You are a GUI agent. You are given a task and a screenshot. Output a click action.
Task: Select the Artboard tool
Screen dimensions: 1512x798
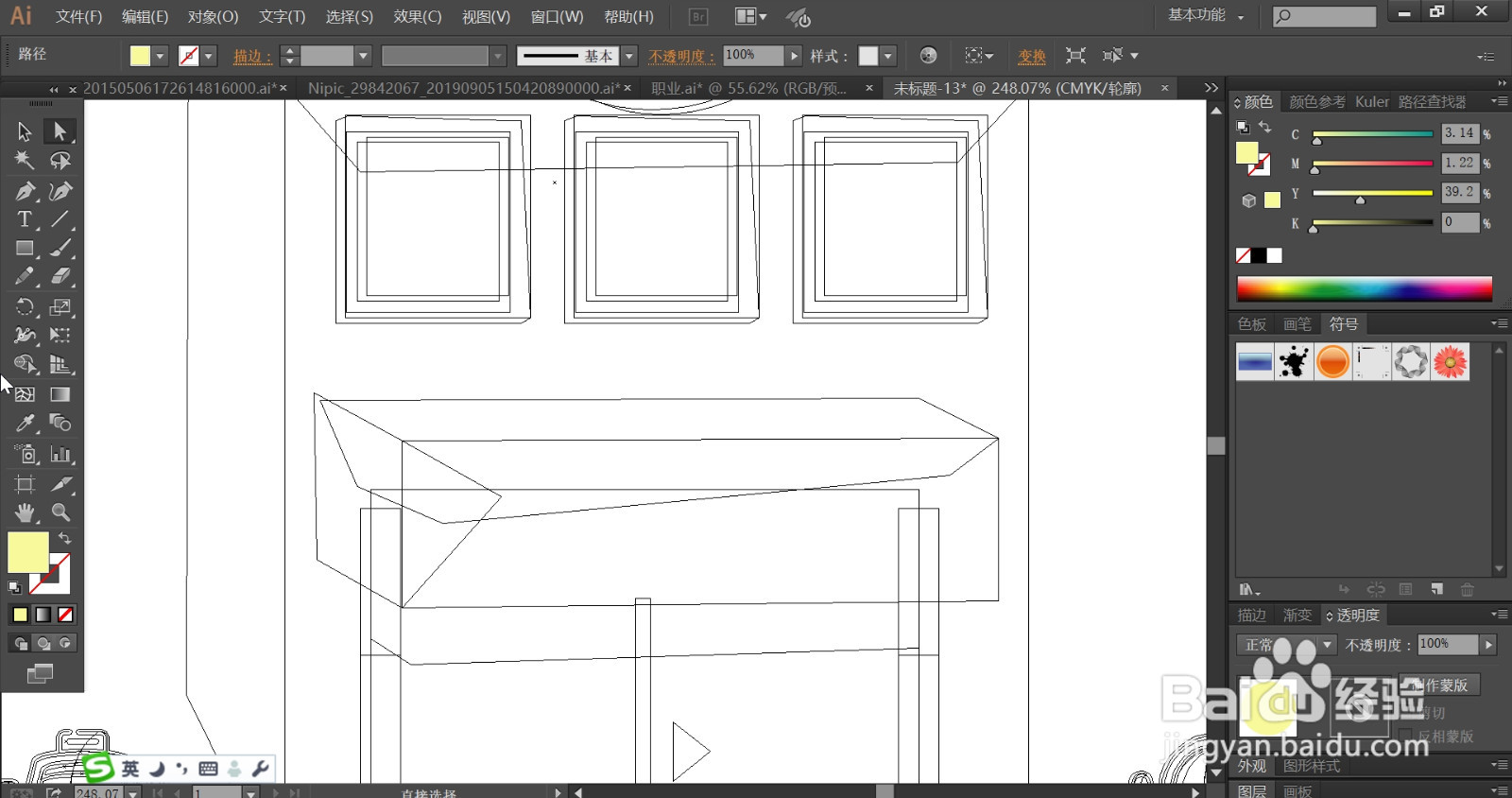click(x=25, y=484)
